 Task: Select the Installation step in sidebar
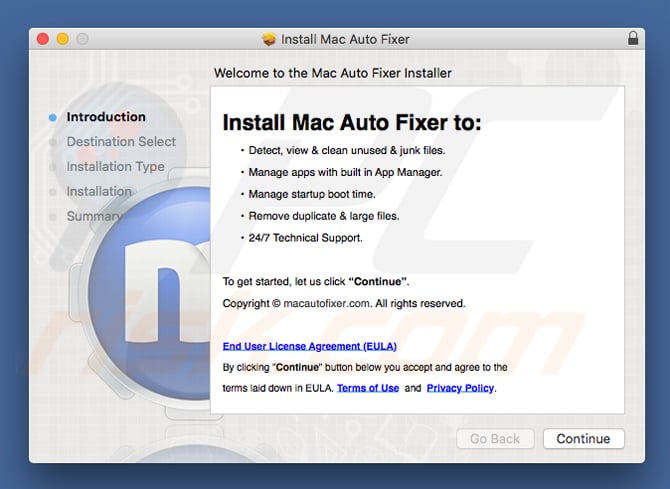point(99,191)
